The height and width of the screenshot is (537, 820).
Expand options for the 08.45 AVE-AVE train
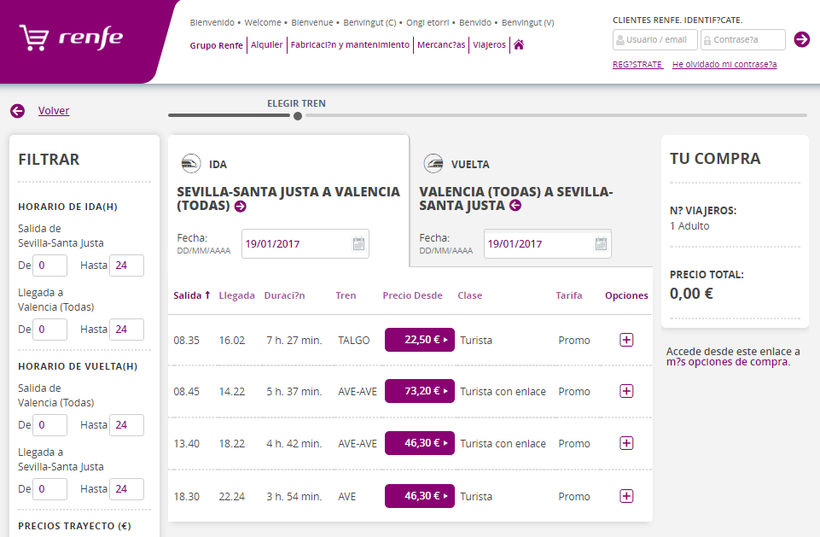(x=626, y=391)
